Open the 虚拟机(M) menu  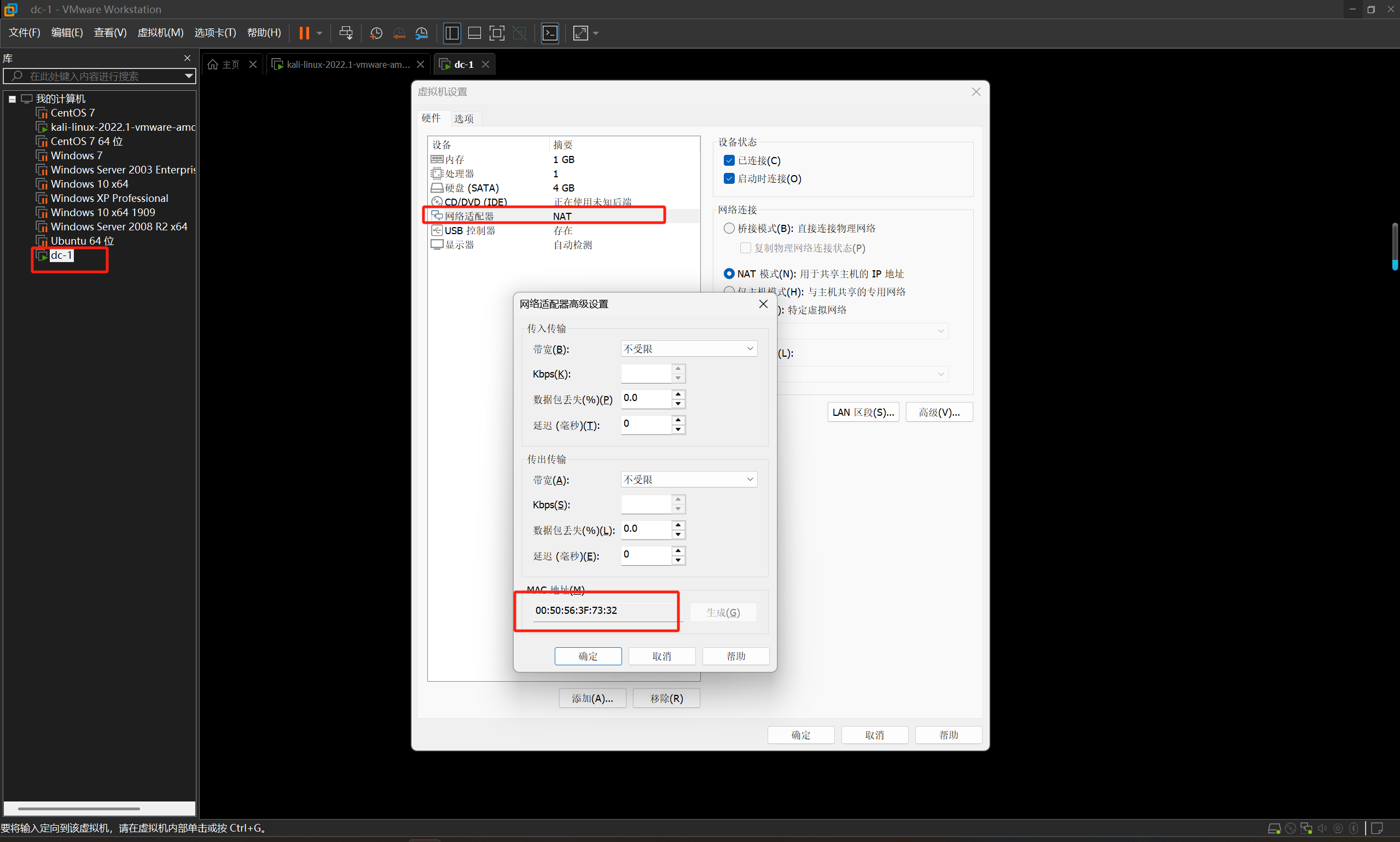[x=160, y=33]
